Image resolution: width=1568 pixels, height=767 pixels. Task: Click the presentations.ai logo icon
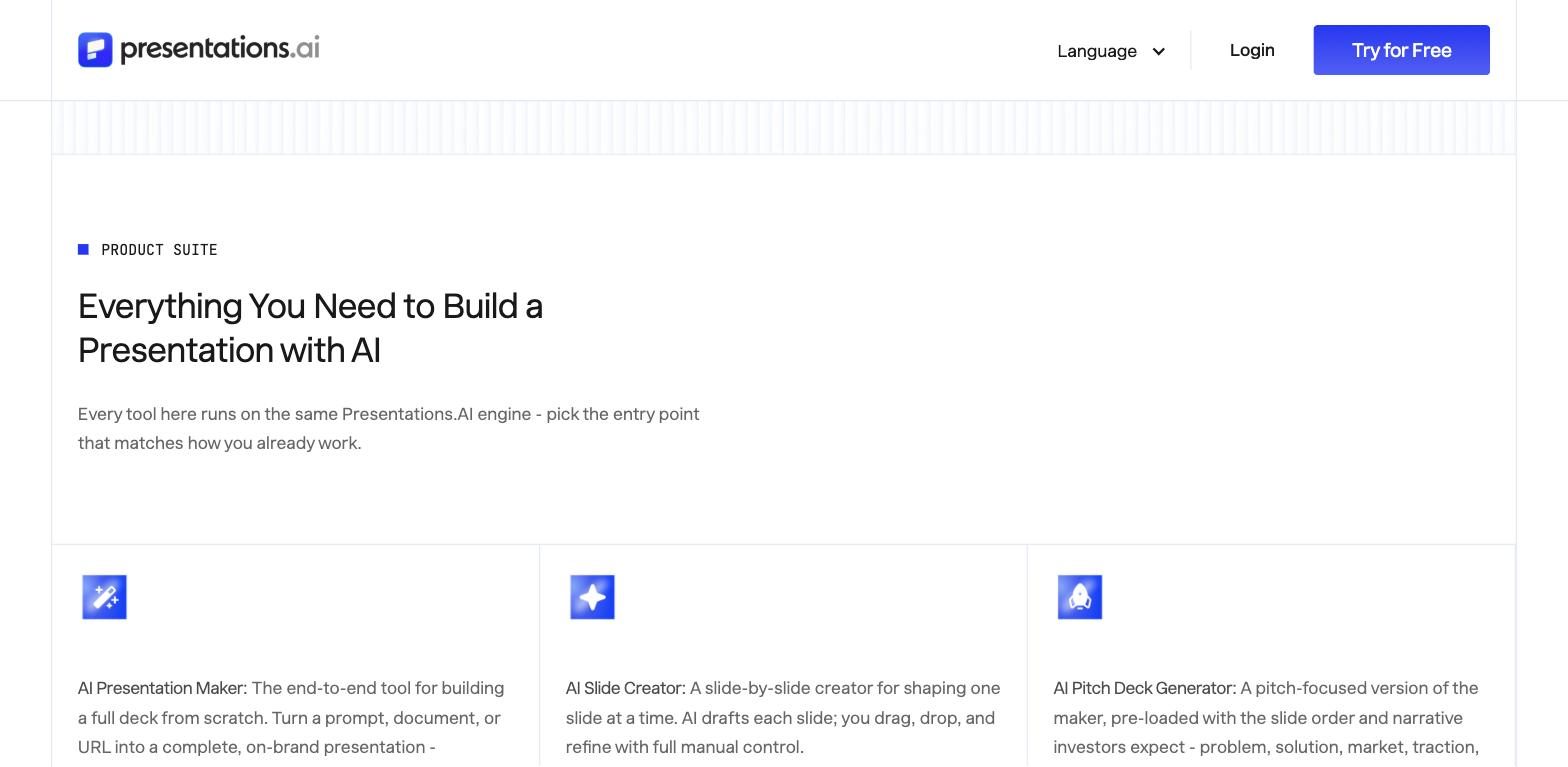click(x=95, y=50)
